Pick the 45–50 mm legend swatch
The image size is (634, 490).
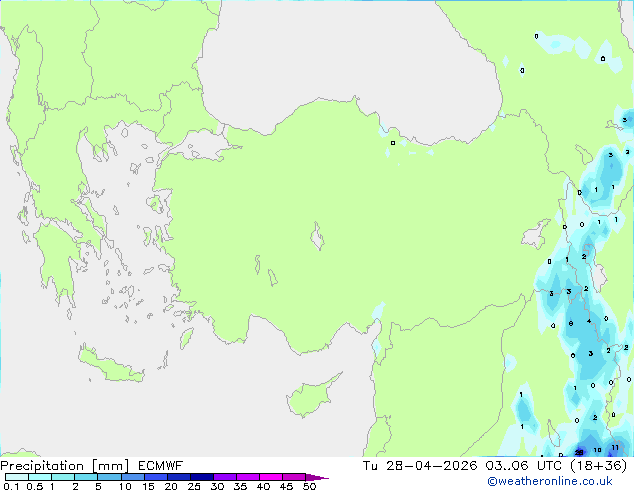pyautogui.click(x=294, y=477)
